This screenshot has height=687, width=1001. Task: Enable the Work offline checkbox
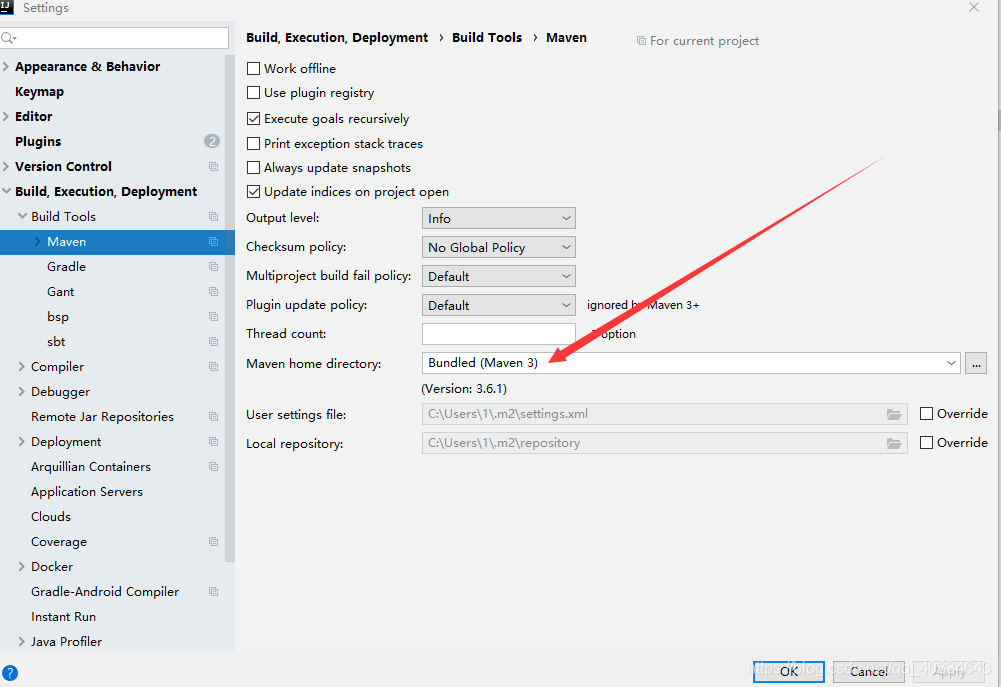point(253,68)
